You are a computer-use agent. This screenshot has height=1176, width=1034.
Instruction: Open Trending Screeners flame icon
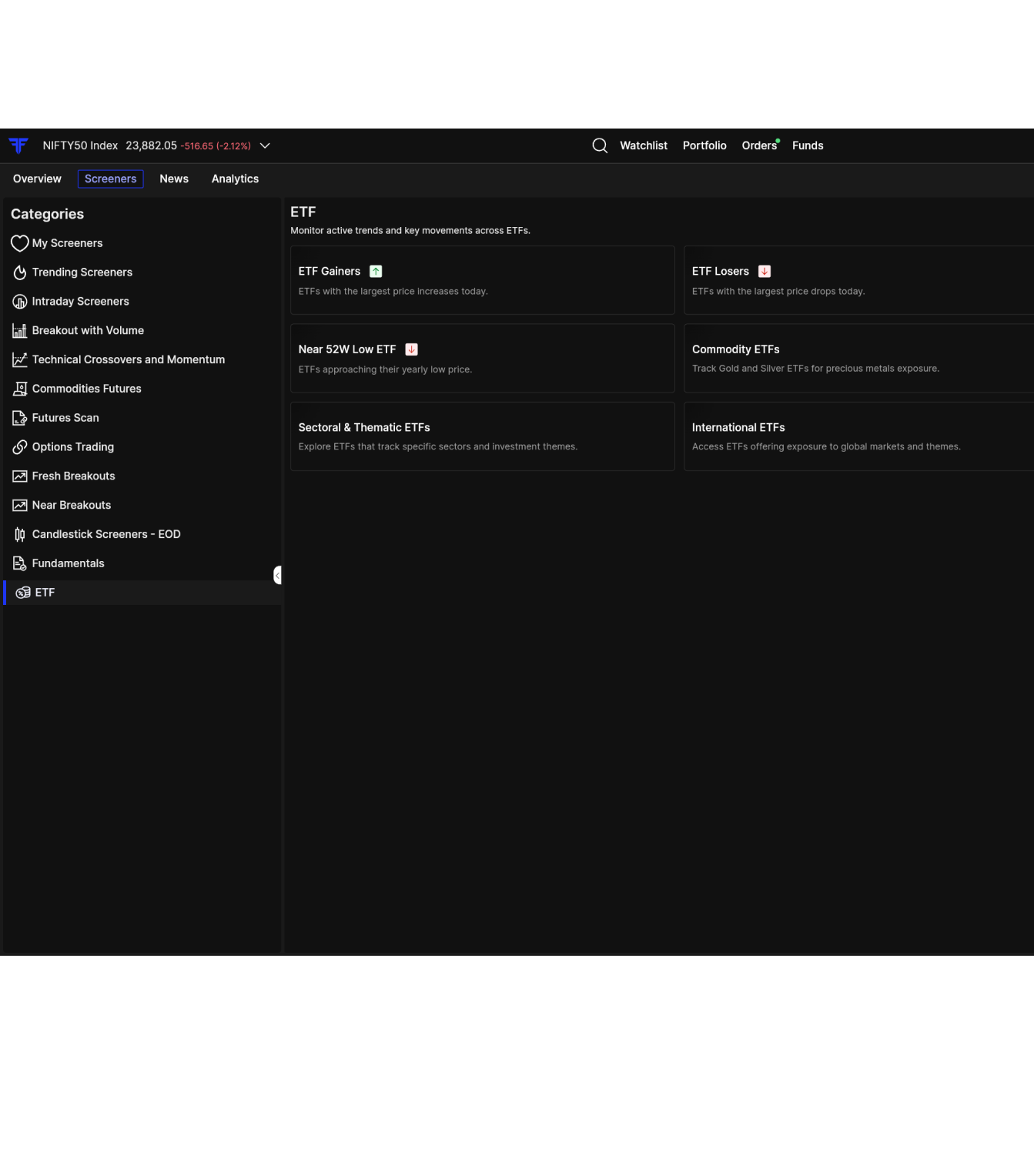coord(20,272)
